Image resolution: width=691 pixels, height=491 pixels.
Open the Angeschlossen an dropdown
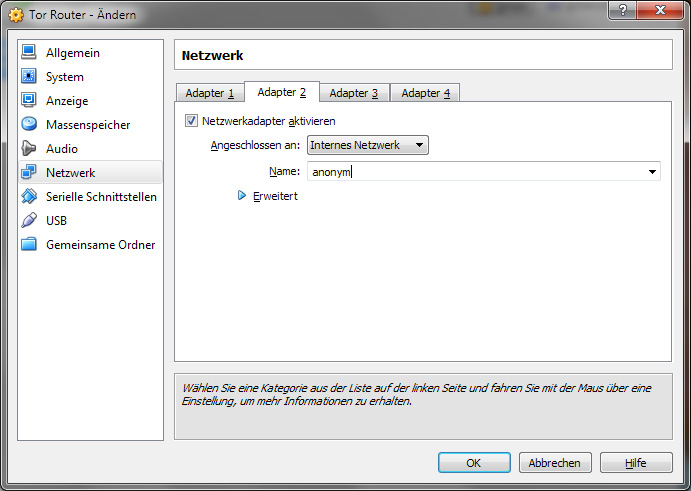[x=368, y=145]
